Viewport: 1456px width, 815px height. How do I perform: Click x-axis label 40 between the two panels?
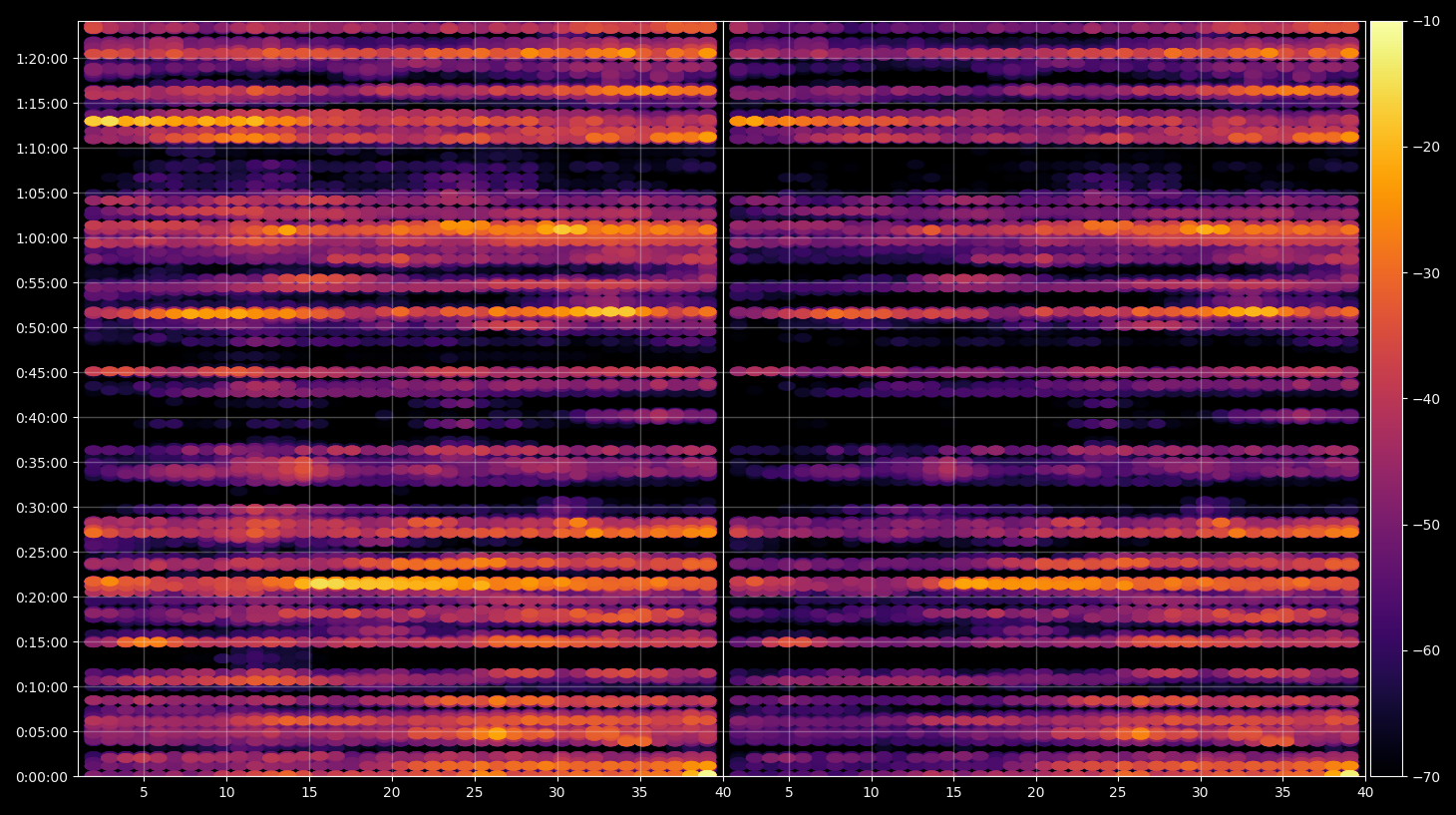pos(722,793)
